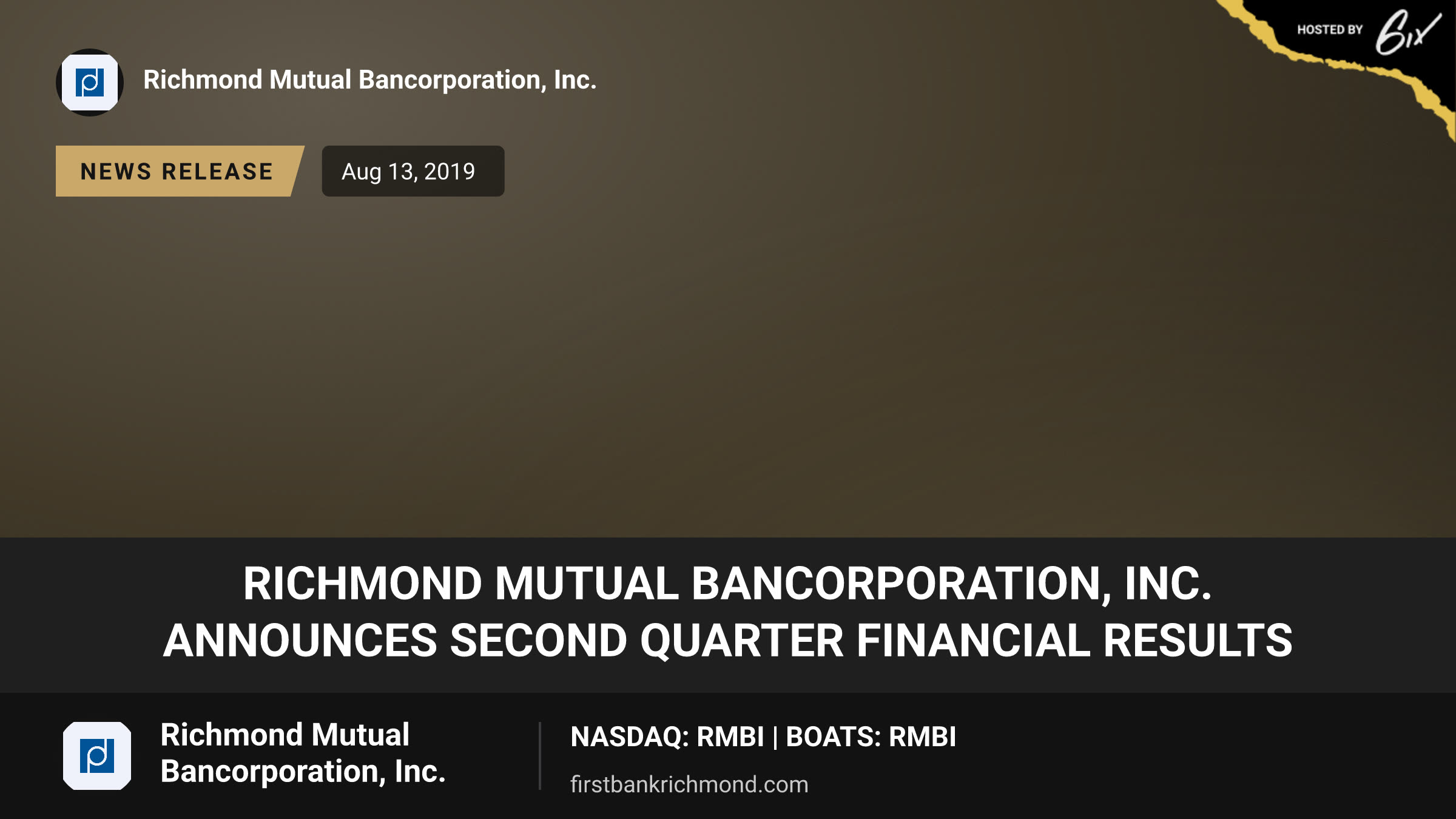Click the BOATS: RMBI ticker text
Viewport: 1456px width, 819px height.
pyautogui.click(x=871, y=737)
